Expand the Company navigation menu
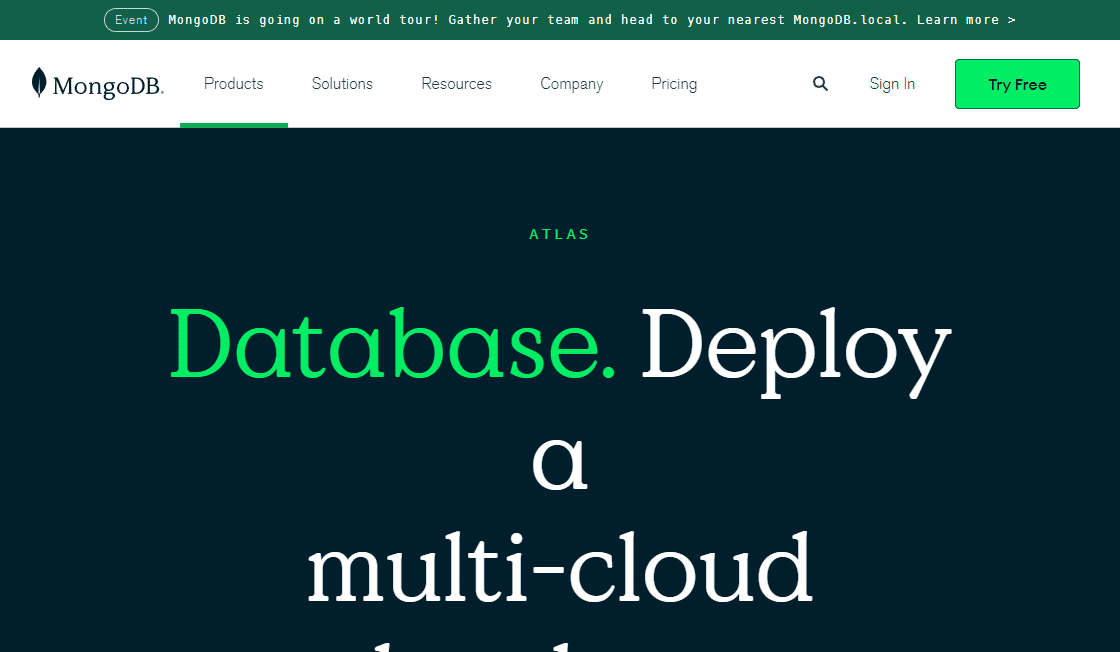The width and height of the screenshot is (1120, 652). coord(571,84)
